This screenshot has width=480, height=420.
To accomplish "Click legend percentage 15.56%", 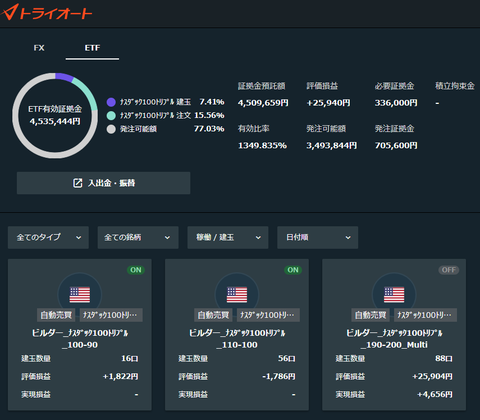I will point(209,115).
